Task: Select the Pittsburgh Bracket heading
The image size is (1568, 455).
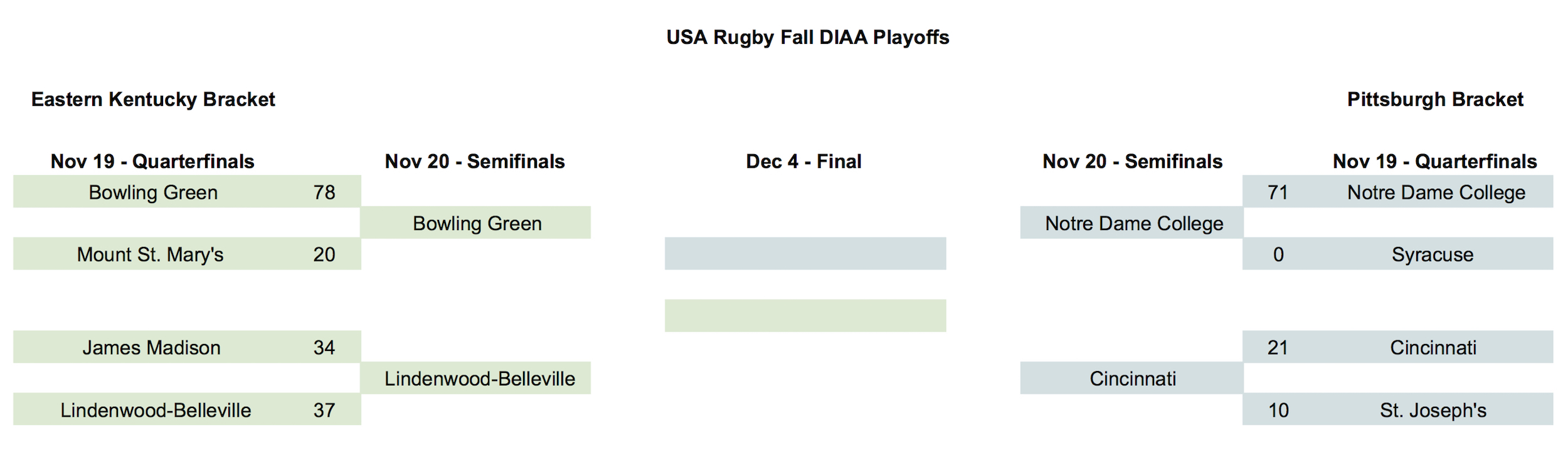Action: click(x=1435, y=99)
